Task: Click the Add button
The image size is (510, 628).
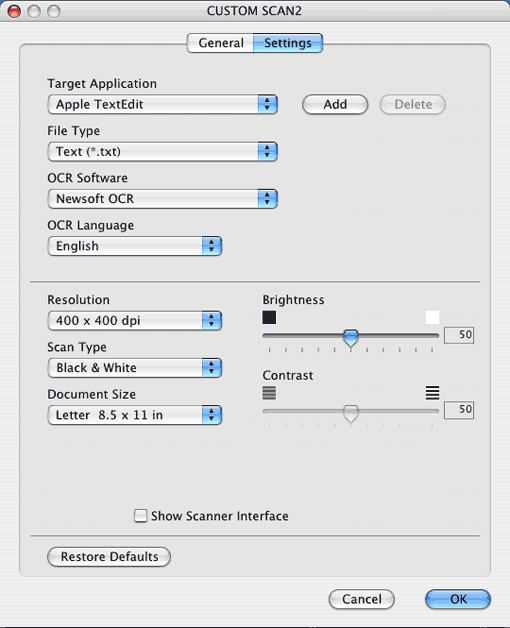Action: click(x=335, y=105)
